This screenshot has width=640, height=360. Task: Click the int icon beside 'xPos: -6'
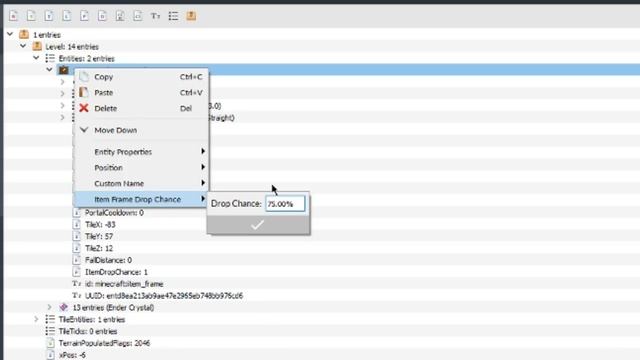pos(50,355)
